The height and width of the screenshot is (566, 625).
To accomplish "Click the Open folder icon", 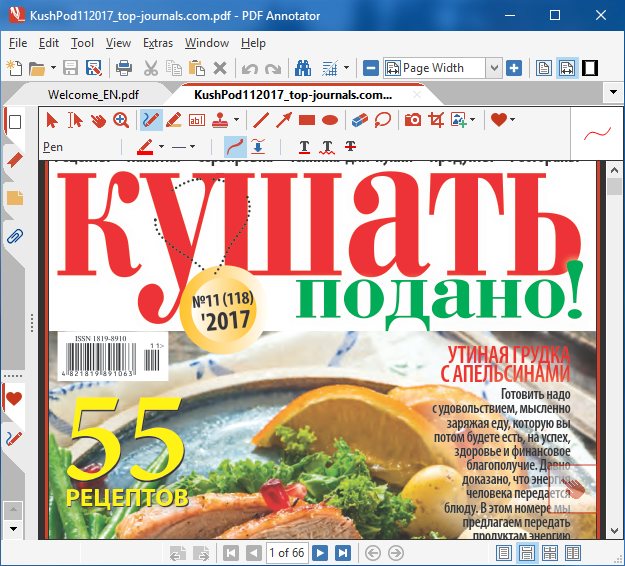I will [x=37, y=68].
